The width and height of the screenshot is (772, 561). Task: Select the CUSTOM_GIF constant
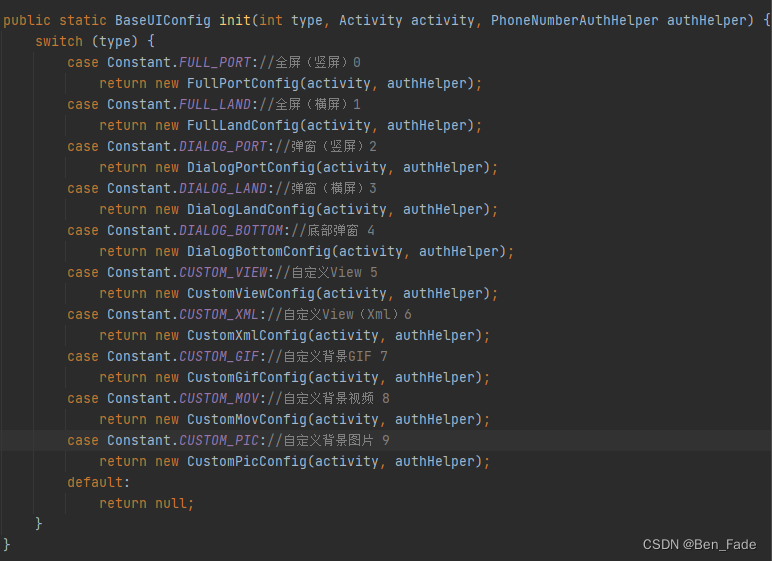(x=220, y=356)
